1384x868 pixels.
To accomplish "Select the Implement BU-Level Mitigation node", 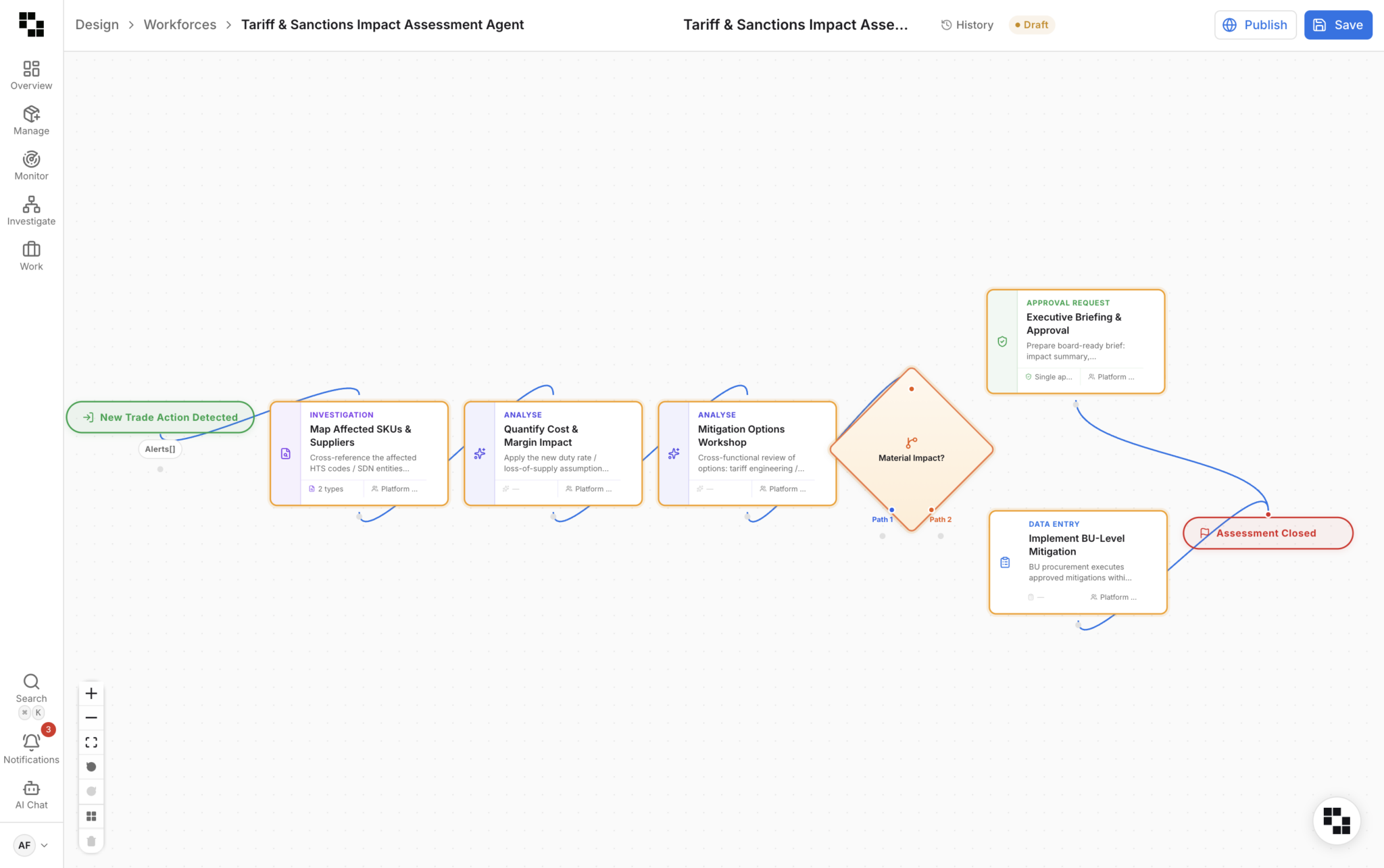I will [x=1078, y=562].
